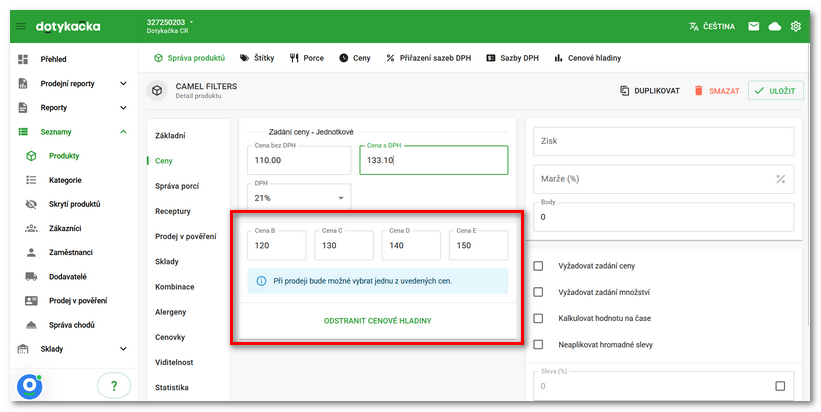Click Odstranit cenové hladiny button
Image resolution: width=821 pixels, height=412 pixels.
coord(378,321)
